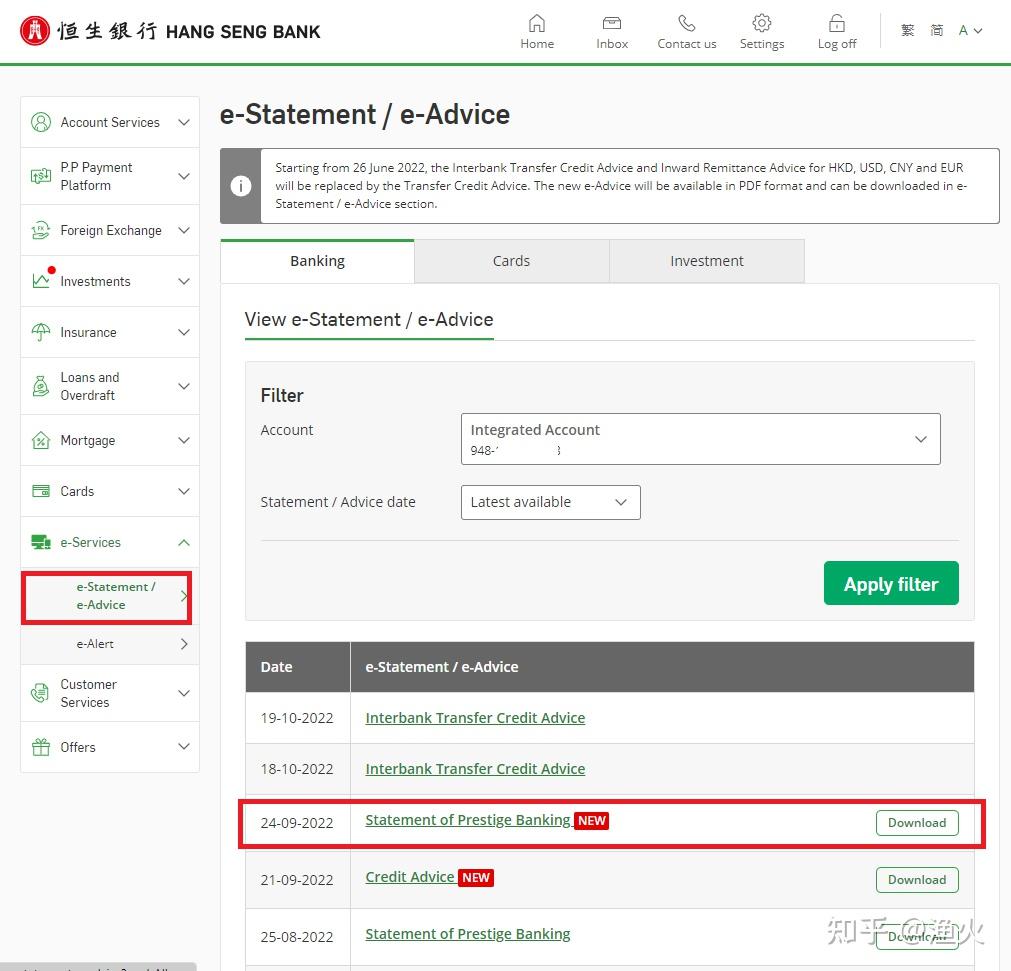1011x971 pixels.
Task: Download the 24-09-2022 Prestige Banking statement
Action: [916, 823]
